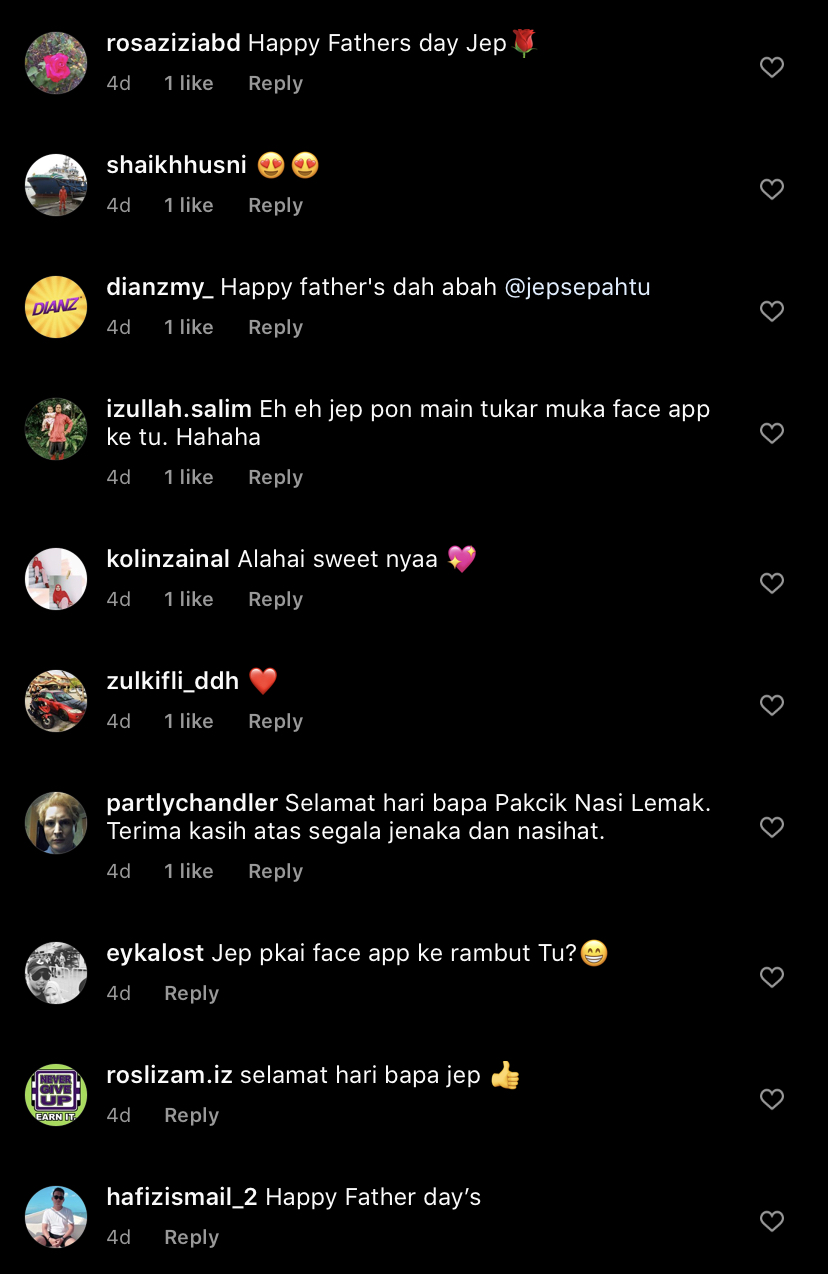Tap heart icon on shaikhhusni's comment

pos(772,189)
